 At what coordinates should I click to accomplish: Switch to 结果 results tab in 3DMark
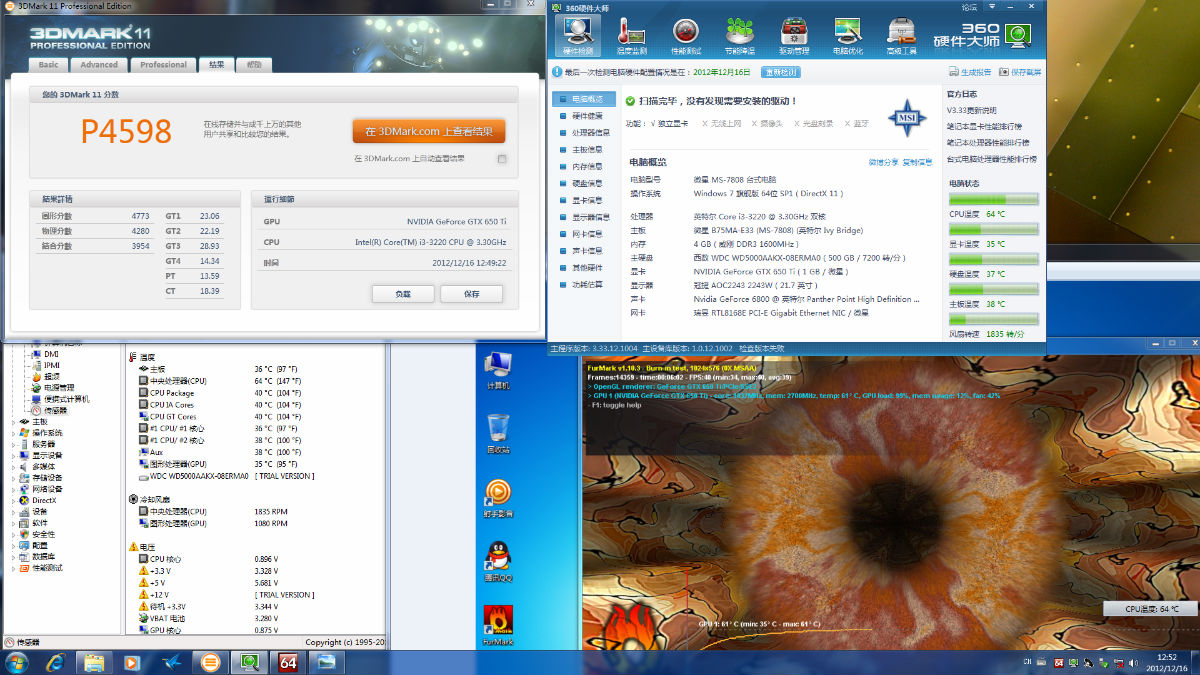click(215, 65)
